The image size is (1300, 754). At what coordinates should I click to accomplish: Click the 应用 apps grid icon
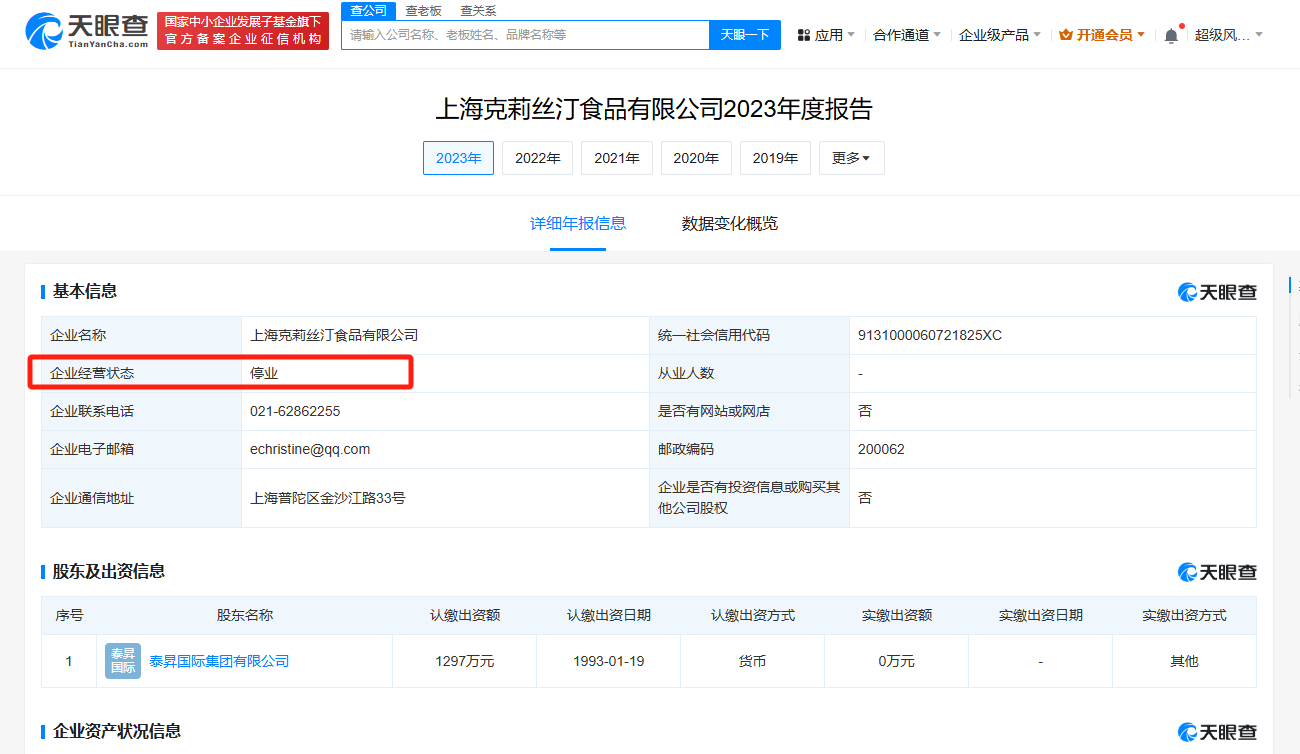point(804,35)
